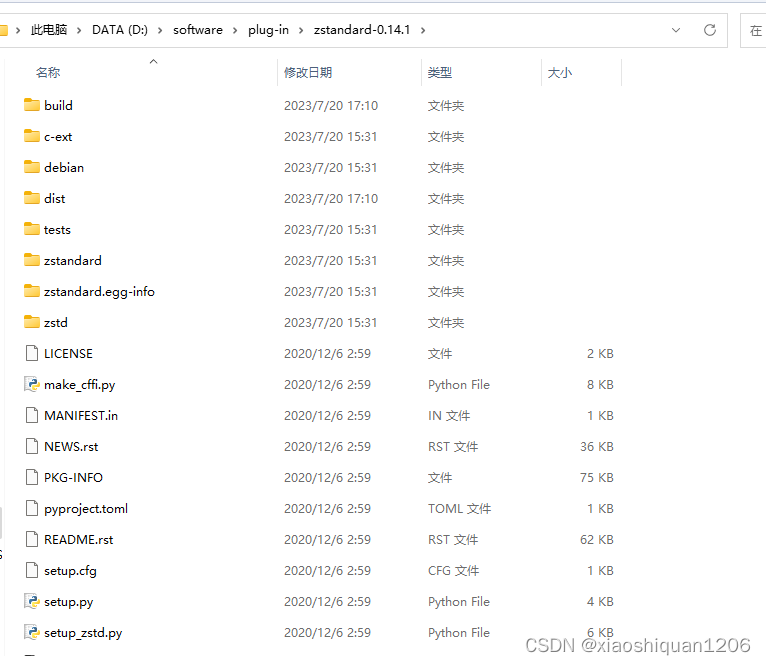The image size is (766, 665).
Task: Click TOML 文件 type cell
Action: tap(459, 509)
